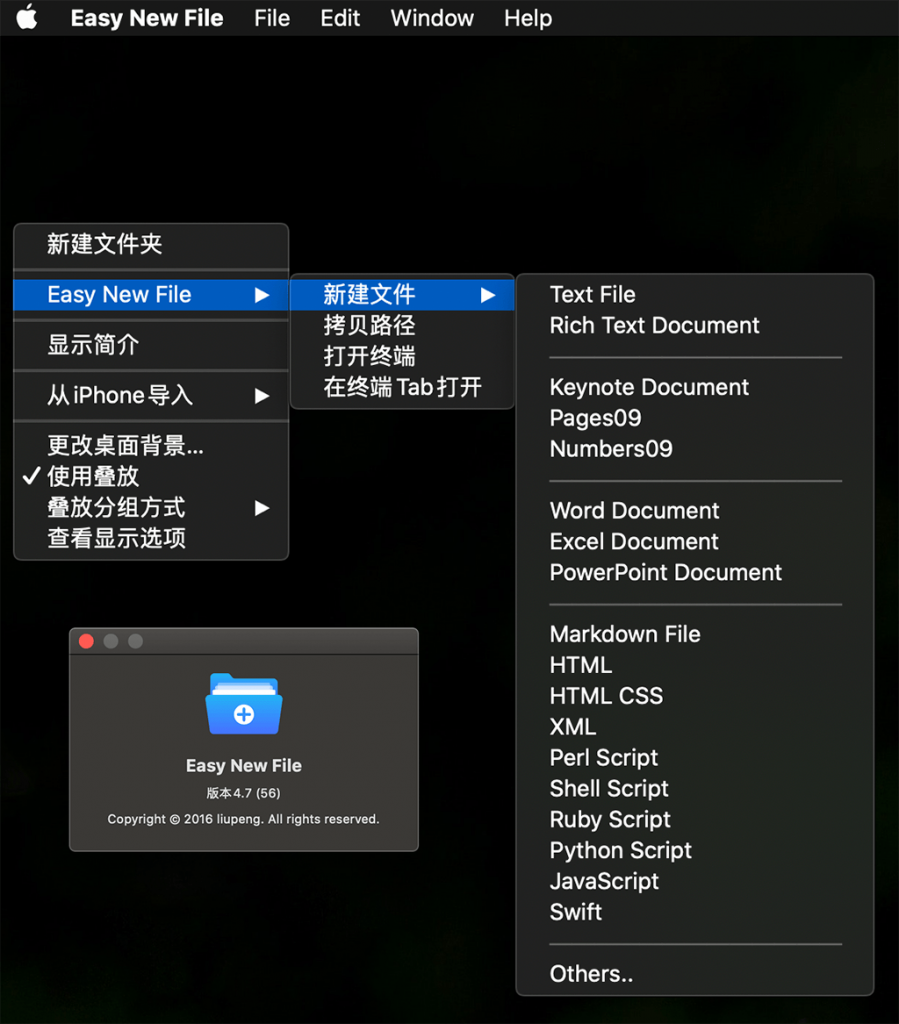Create a Keynote Document
899x1024 pixels.
pos(695,387)
